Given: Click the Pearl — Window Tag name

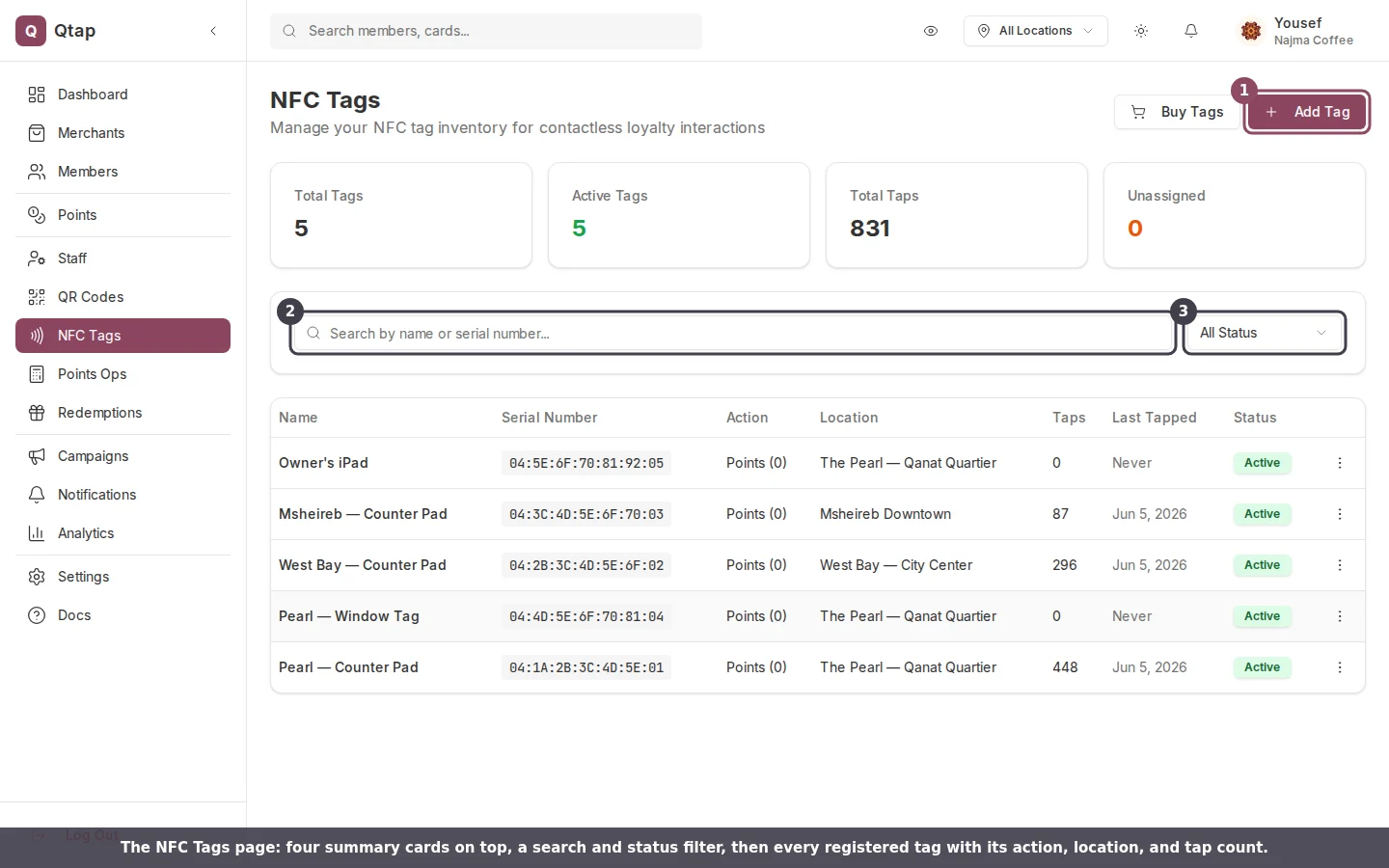Looking at the screenshot, I should [x=349, y=616].
